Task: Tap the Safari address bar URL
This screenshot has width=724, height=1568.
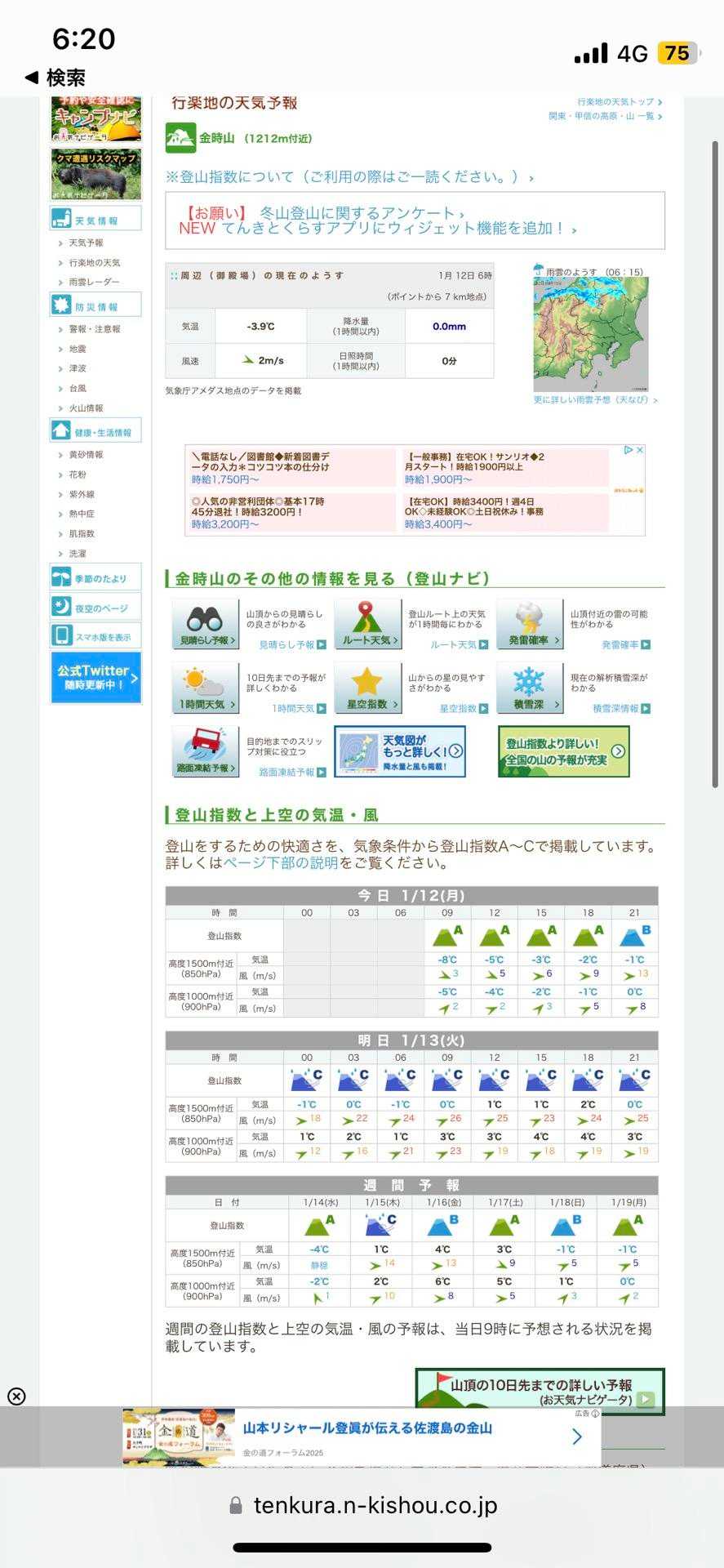Action: click(375, 1505)
